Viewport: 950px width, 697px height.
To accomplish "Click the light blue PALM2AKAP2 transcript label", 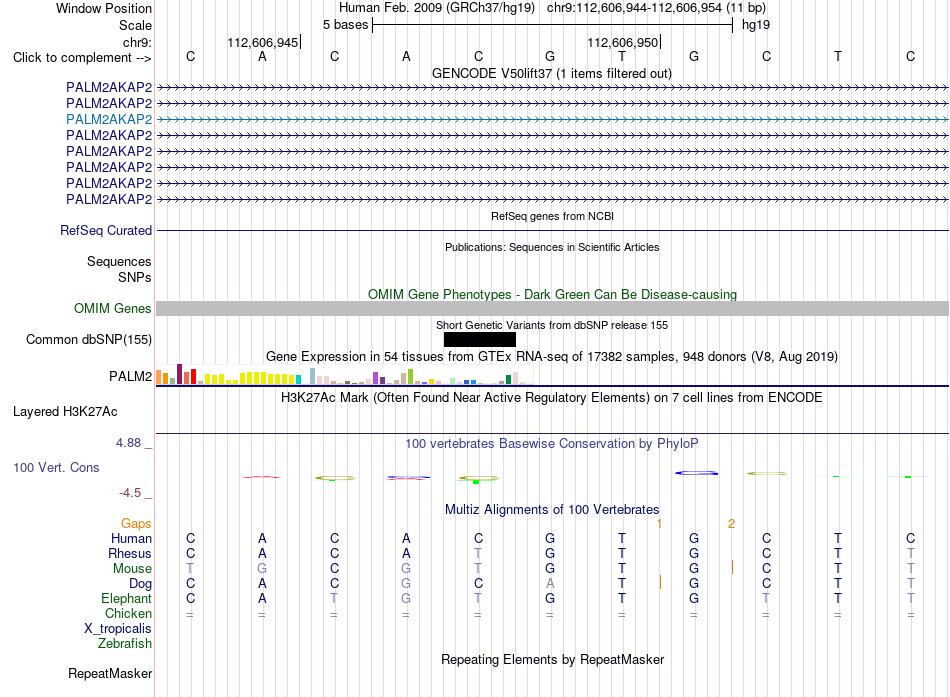I will (109, 119).
